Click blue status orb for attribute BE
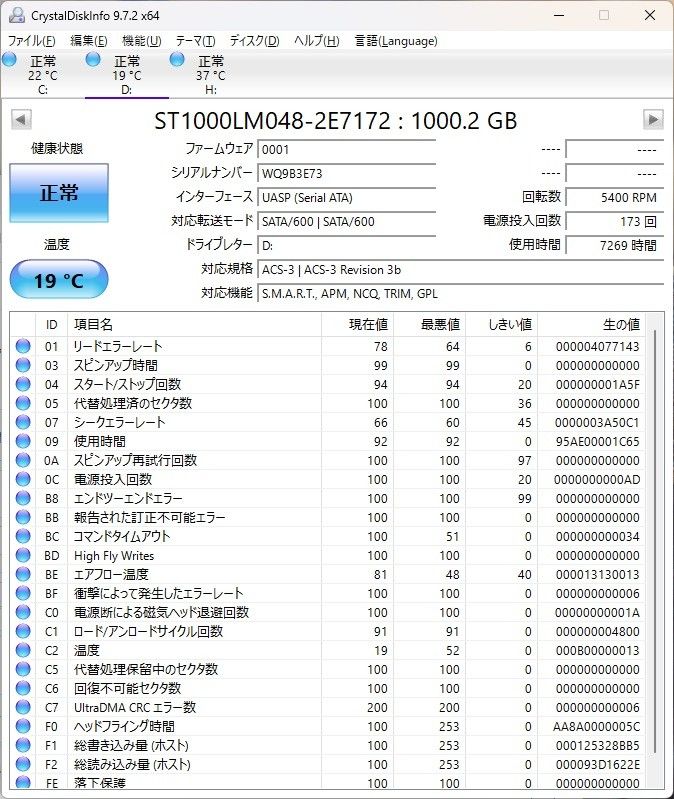Viewport: 674px width, 799px height. tap(23, 574)
